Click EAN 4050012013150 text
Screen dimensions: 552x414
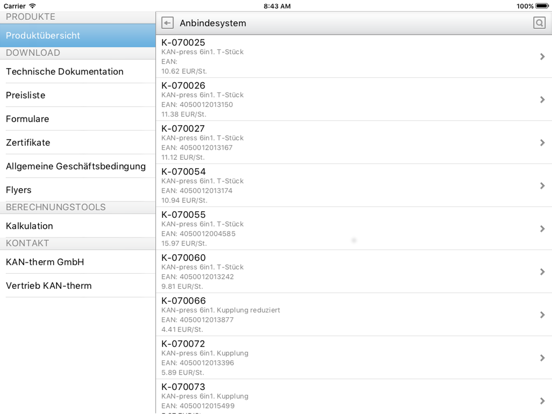coord(197,105)
